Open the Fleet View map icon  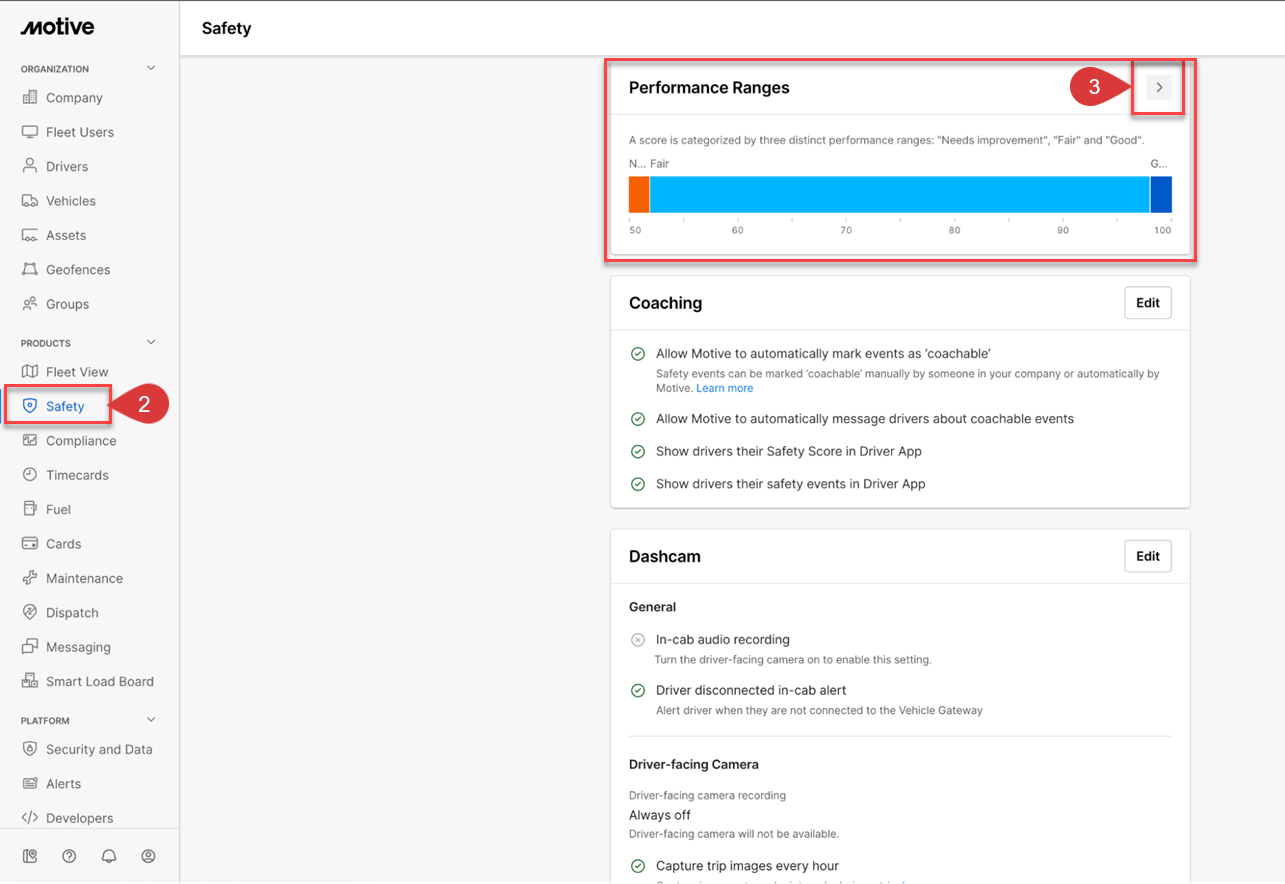pos(30,372)
